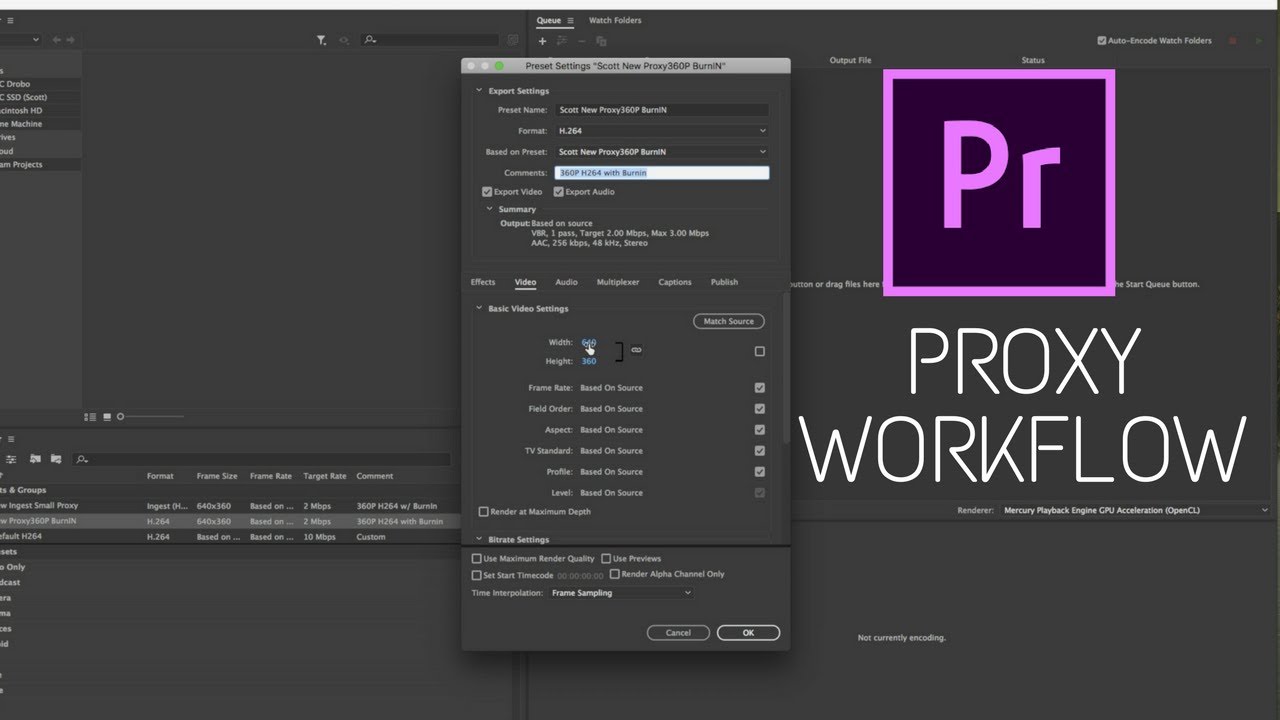
Task: Enable Auto-Encode Watch Folders checkbox
Action: click(1102, 41)
